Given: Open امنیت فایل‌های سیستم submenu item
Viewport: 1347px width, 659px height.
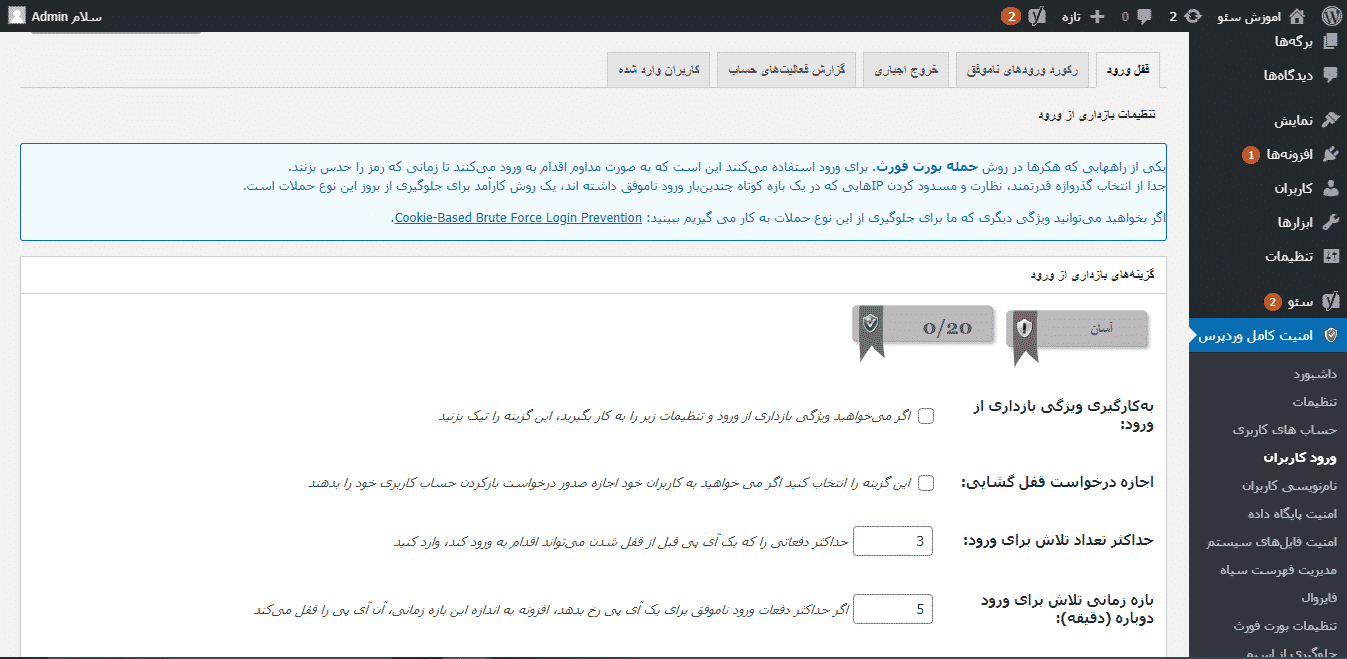Looking at the screenshot, I should click(x=1273, y=542).
